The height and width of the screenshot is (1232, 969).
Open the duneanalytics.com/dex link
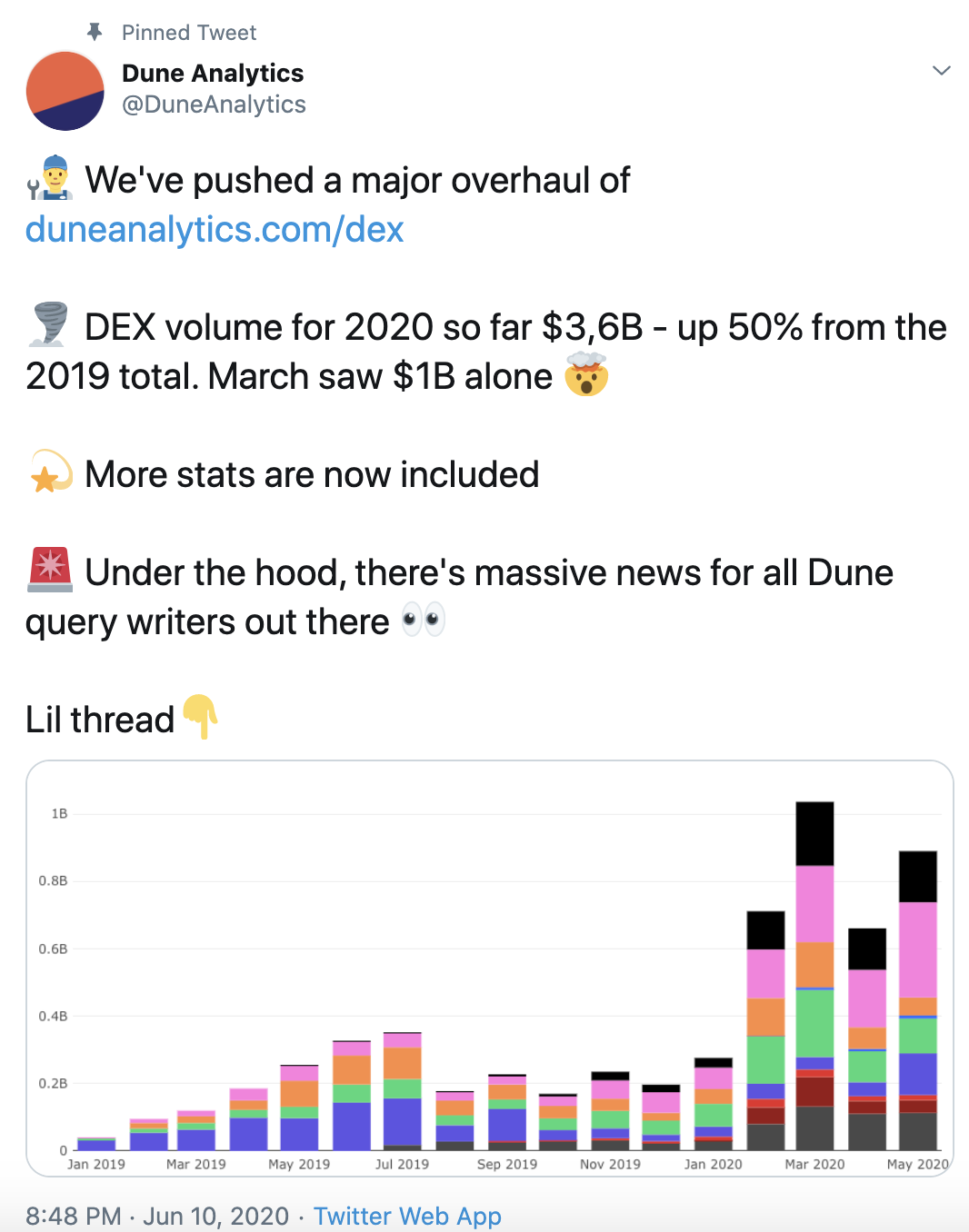coord(213,230)
